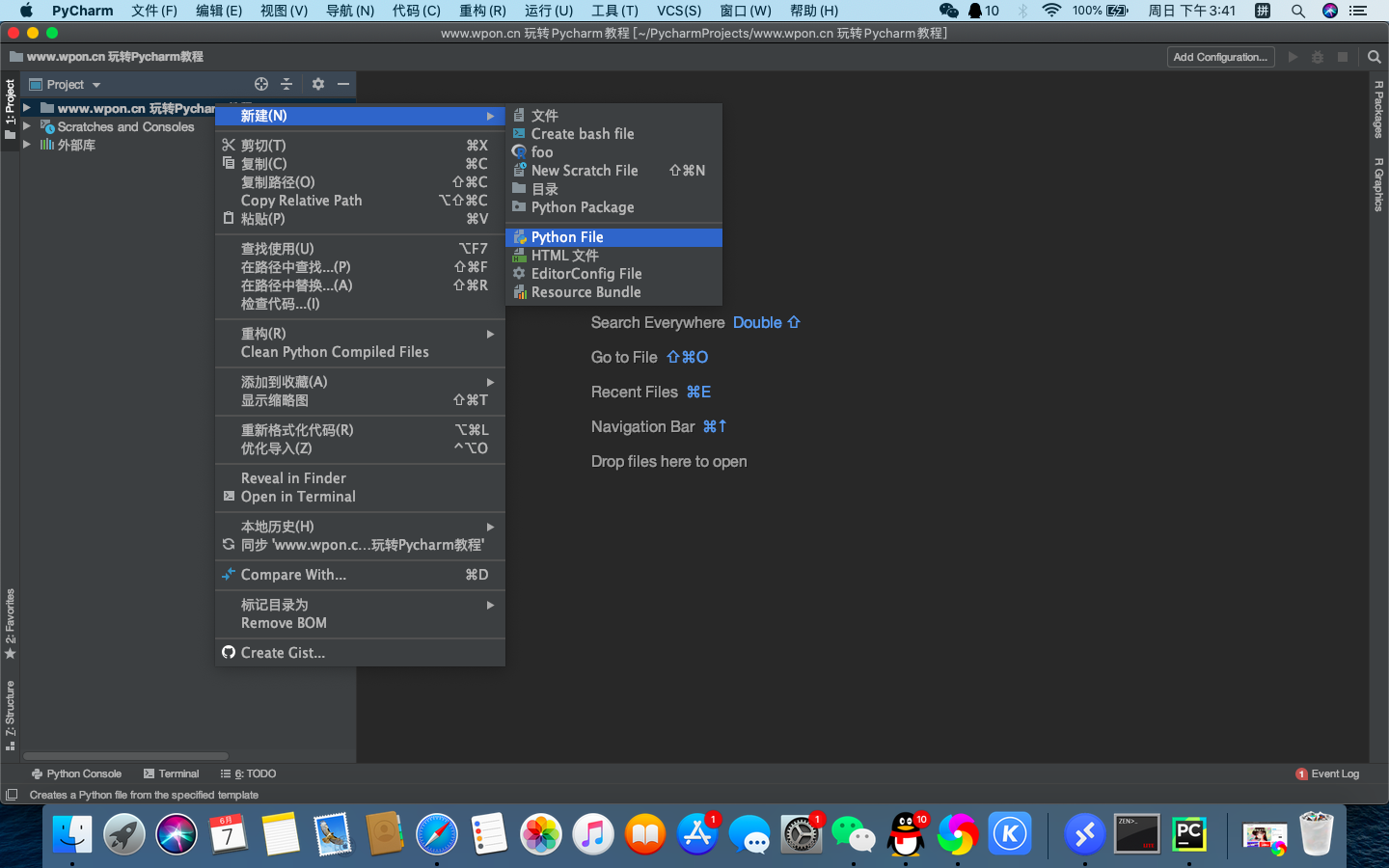This screenshot has width=1389, height=868.
Task: Toggle the 1: Project side tab
Action: pyautogui.click(x=10, y=109)
